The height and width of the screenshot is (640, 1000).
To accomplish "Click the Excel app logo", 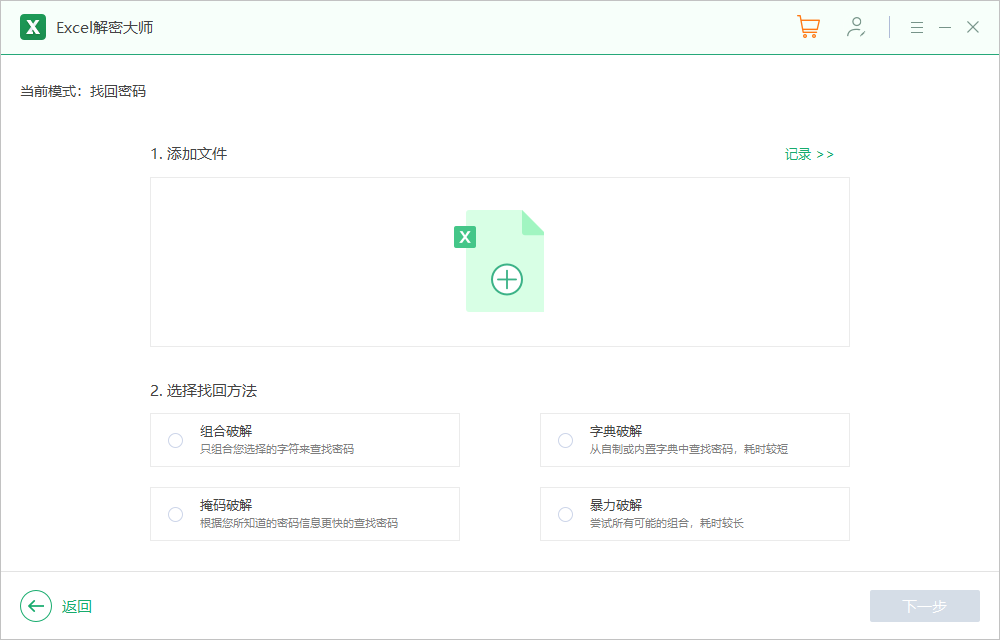I will (x=33, y=27).
